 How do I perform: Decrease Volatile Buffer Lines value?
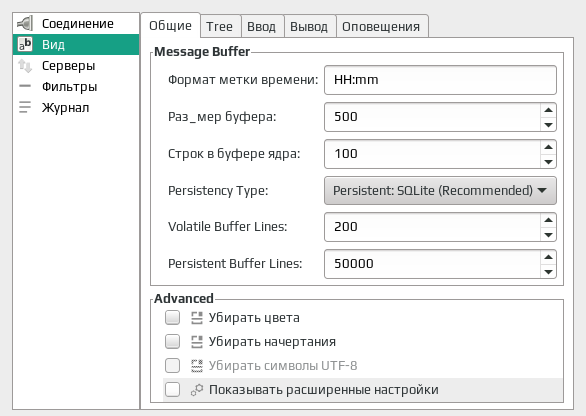(548, 234)
